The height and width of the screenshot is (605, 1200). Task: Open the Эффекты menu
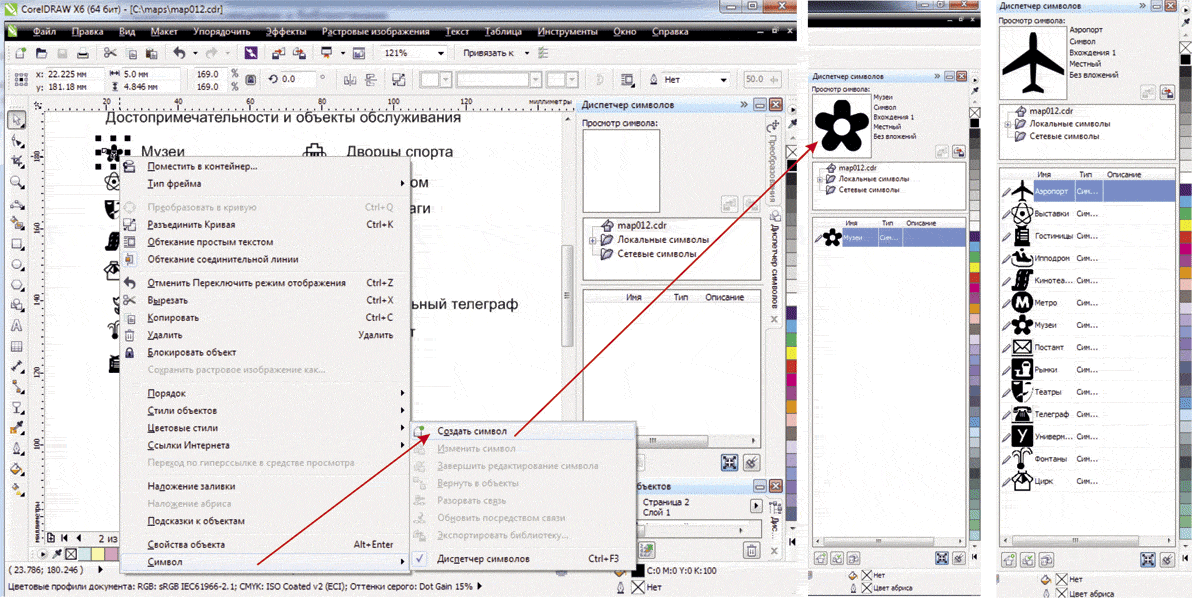click(286, 32)
